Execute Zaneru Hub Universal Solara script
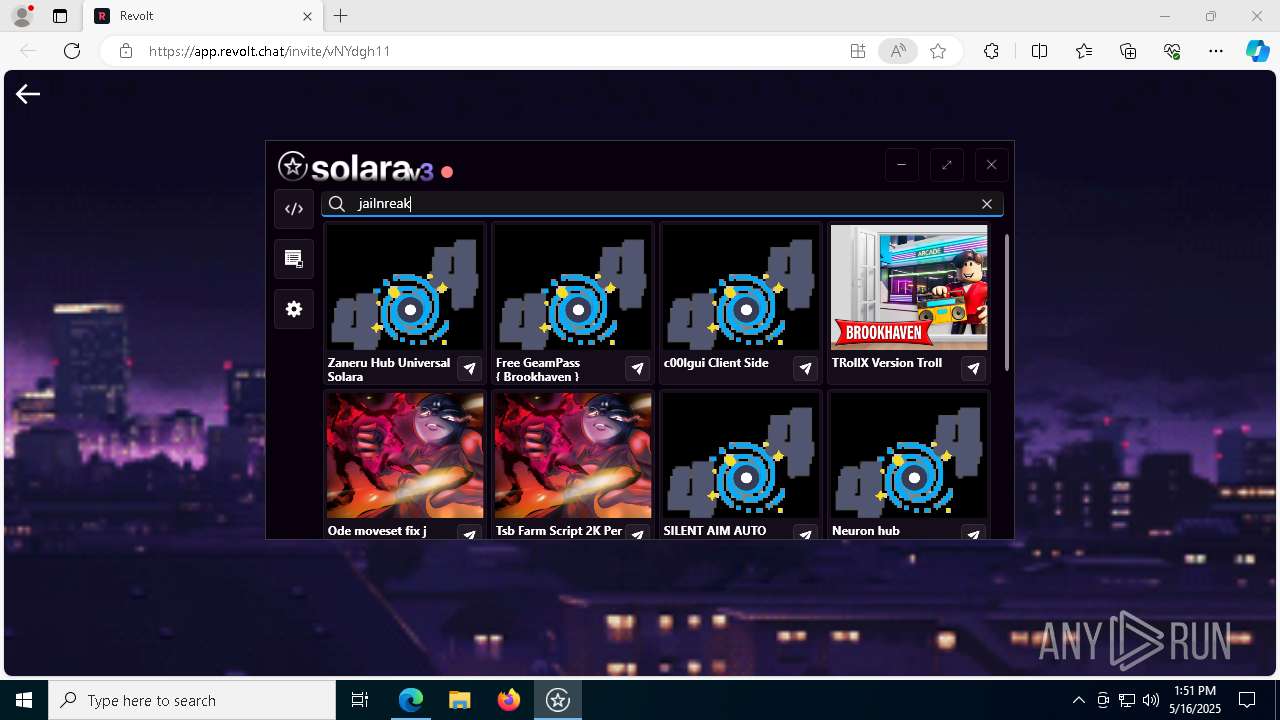1280x720 pixels. 469,369
